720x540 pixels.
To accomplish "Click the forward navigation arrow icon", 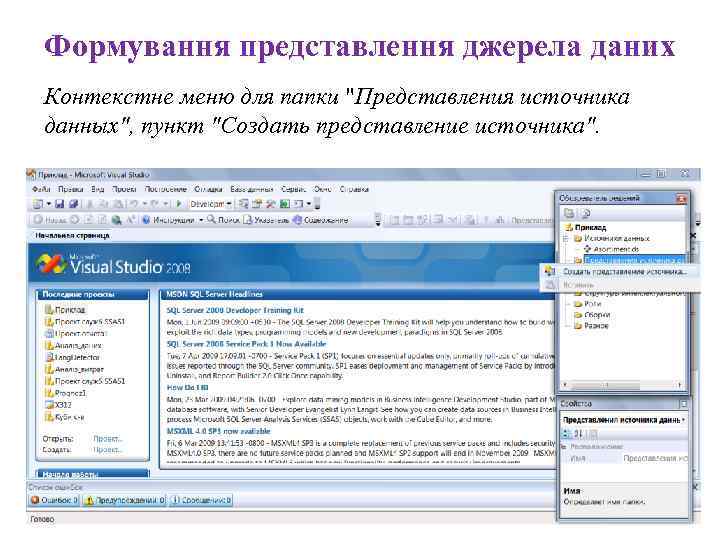I will coord(74,220).
